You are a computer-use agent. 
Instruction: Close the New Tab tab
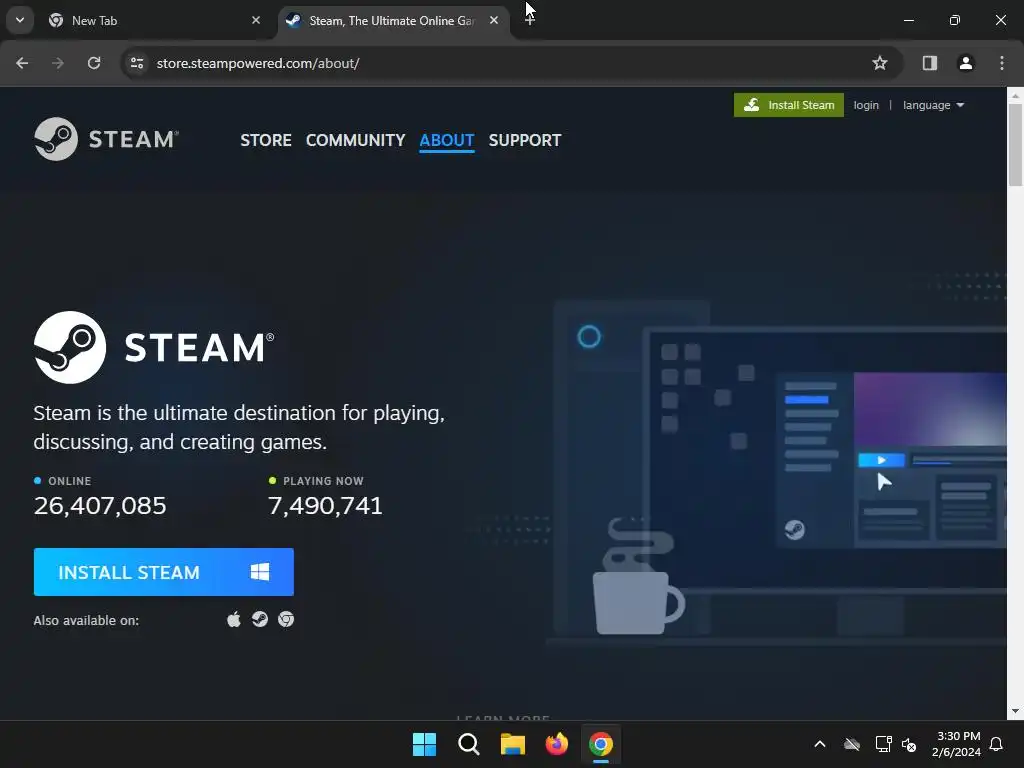(256, 21)
